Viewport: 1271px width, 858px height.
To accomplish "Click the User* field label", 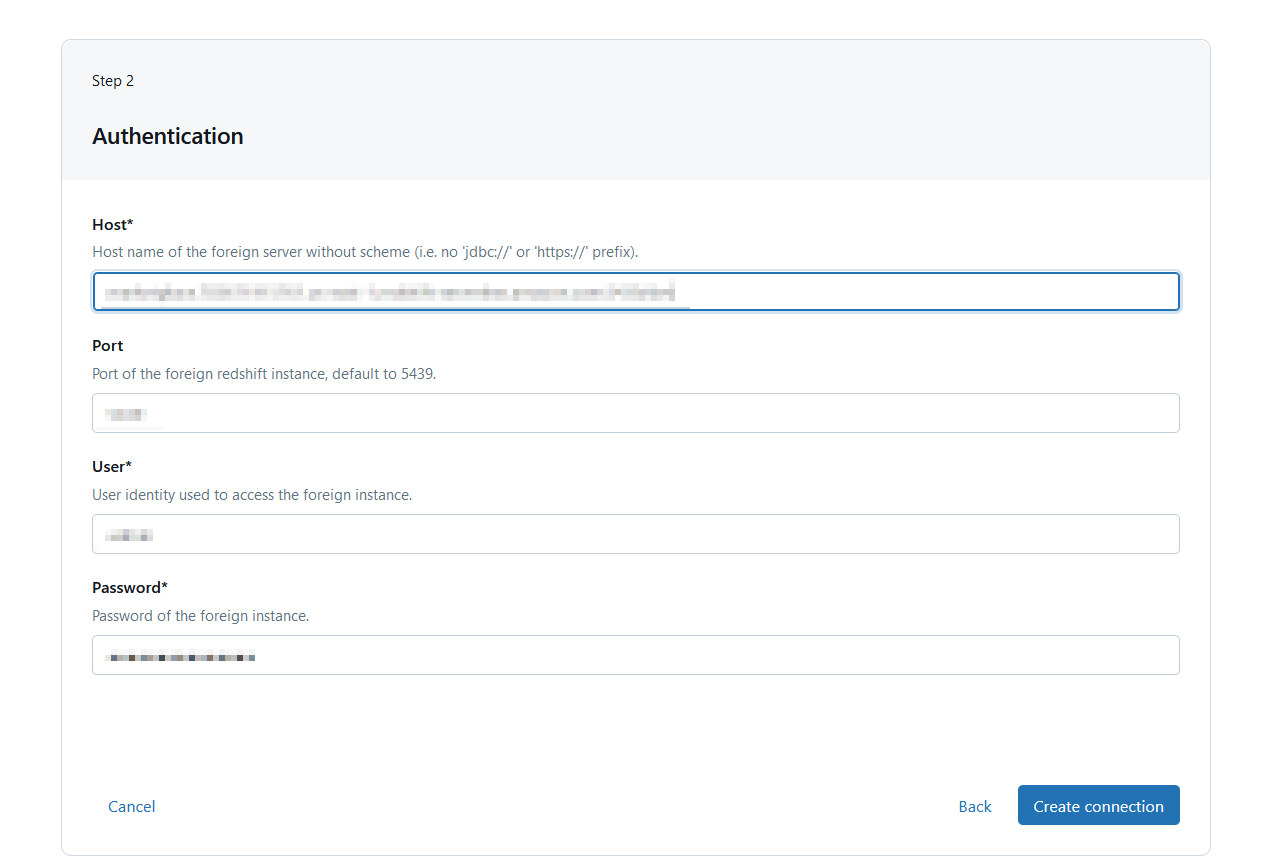I will [x=112, y=466].
